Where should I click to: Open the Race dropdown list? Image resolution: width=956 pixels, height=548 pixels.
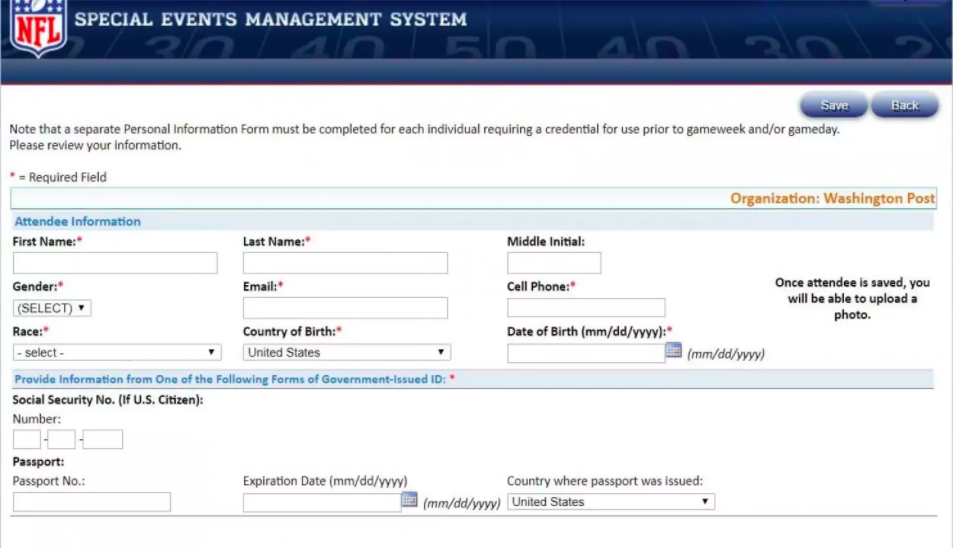click(117, 352)
